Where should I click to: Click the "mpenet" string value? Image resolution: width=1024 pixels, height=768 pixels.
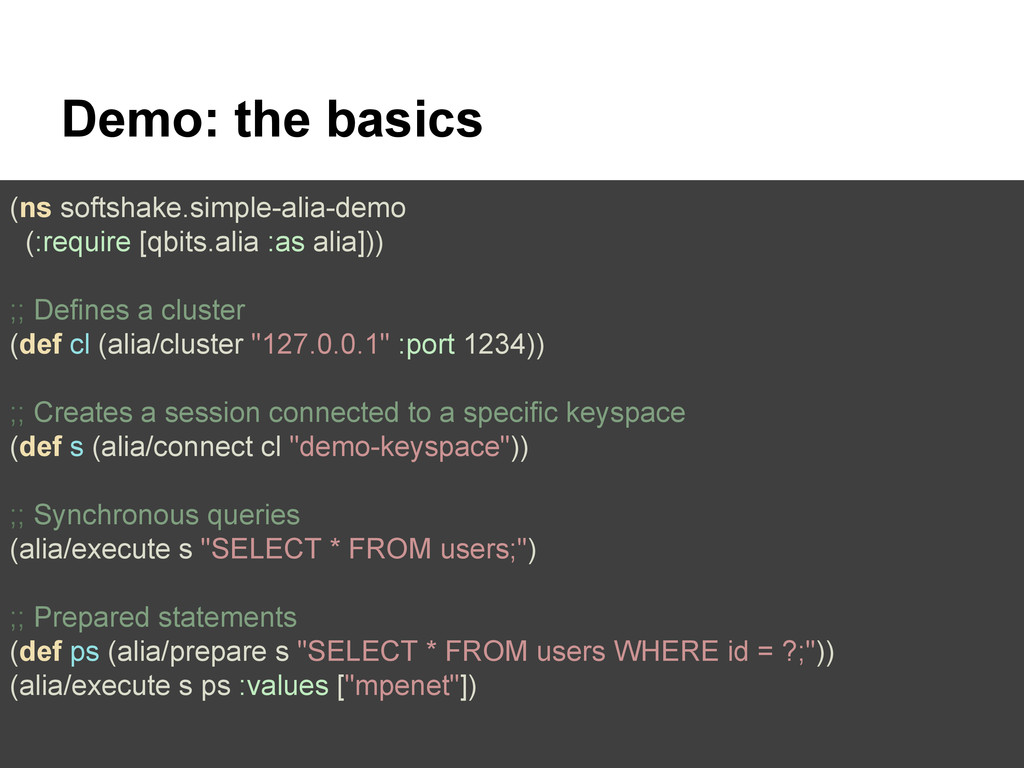[x=403, y=686]
